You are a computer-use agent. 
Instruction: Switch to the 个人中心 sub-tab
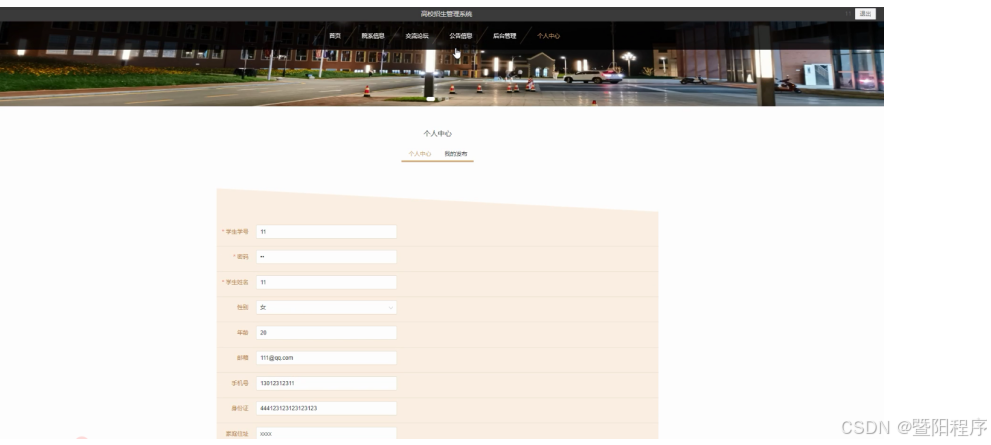(x=420, y=154)
